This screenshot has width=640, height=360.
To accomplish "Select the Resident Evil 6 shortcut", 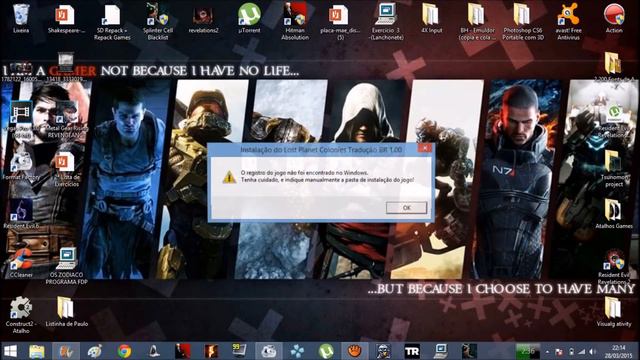I will 21,214.
